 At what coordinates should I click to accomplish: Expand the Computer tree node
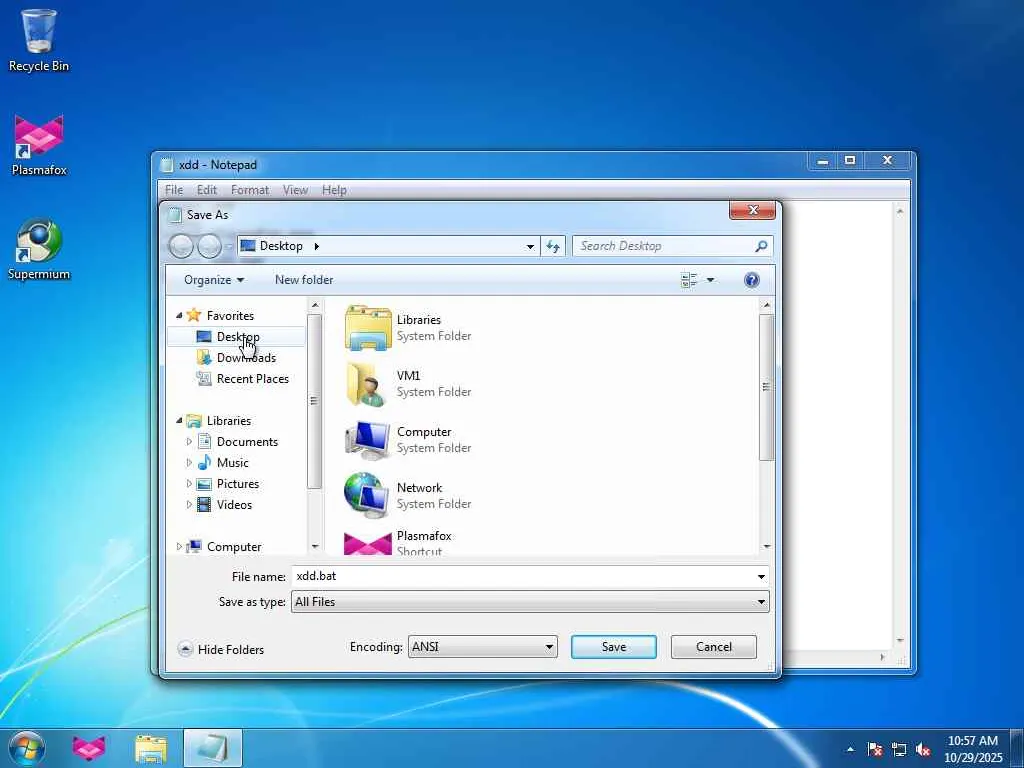point(179,547)
